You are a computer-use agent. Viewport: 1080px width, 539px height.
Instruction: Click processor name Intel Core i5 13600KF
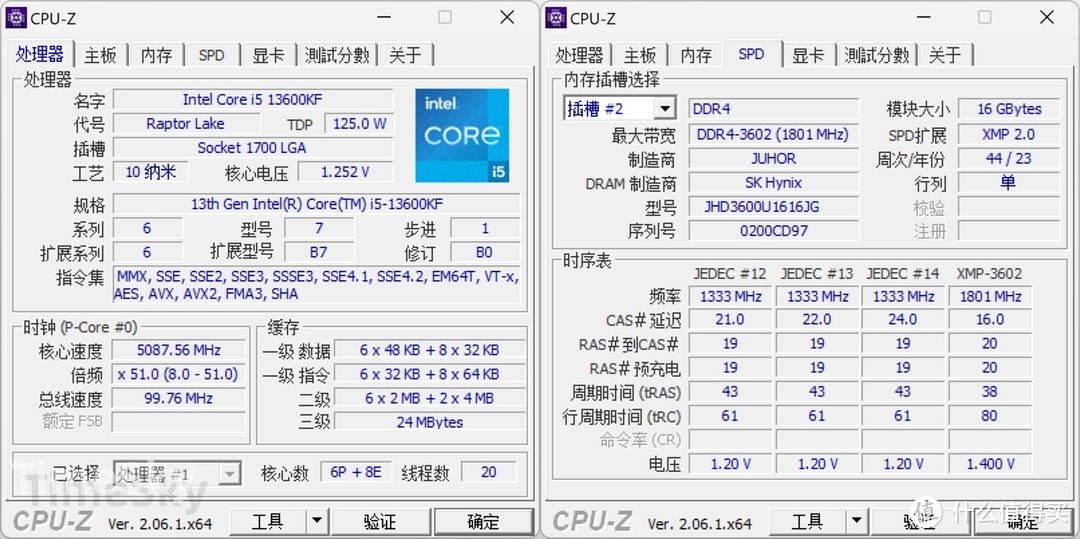point(253,100)
